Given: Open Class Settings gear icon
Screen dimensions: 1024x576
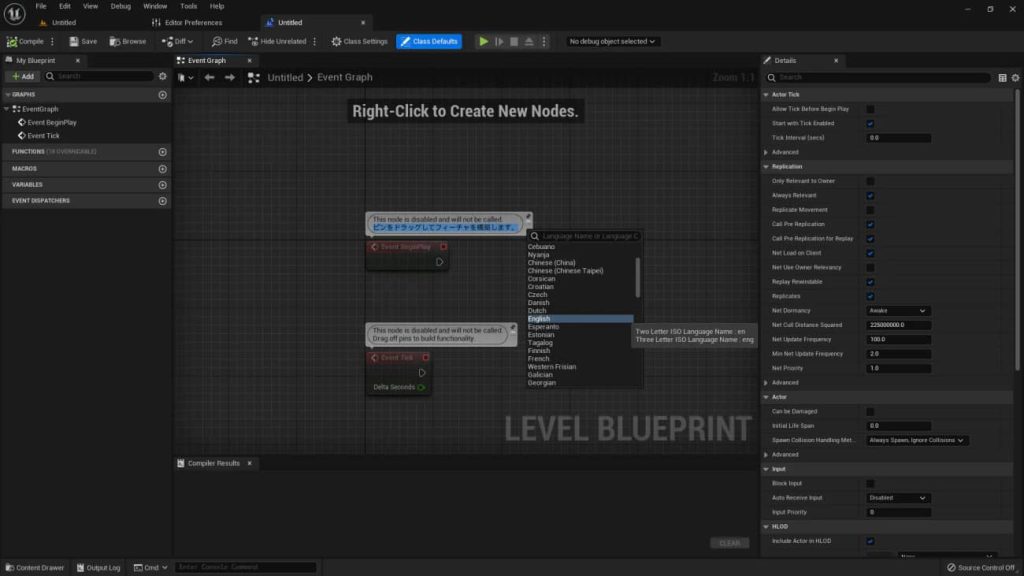Looking at the screenshot, I should [x=336, y=41].
